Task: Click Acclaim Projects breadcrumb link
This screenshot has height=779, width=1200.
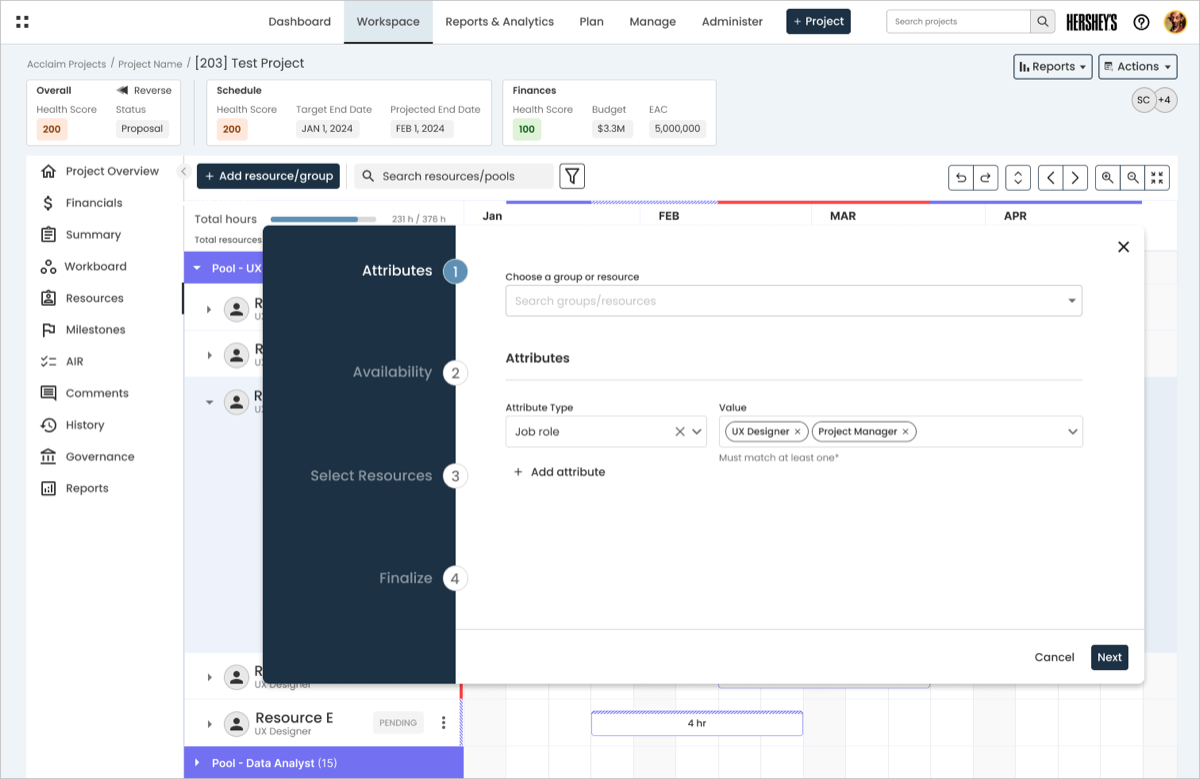Action: [x=66, y=64]
